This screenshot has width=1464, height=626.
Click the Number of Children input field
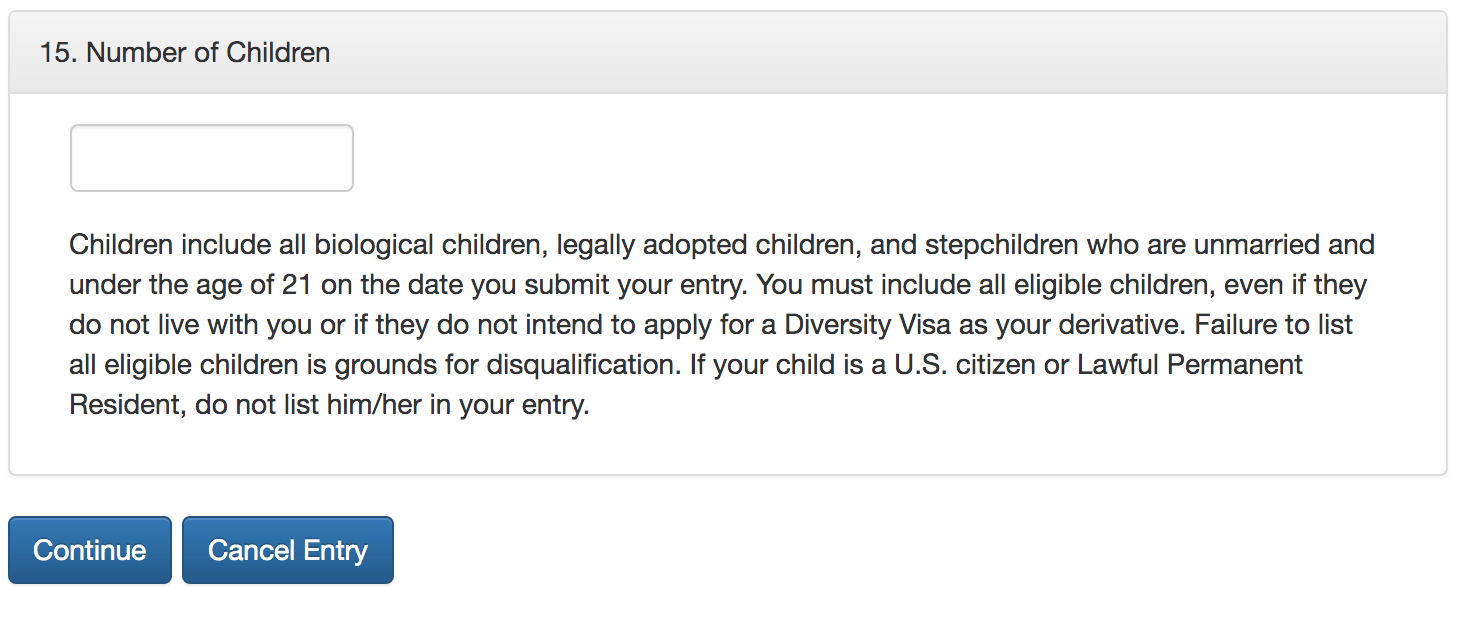pyautogui.click(x=212, y=158)
